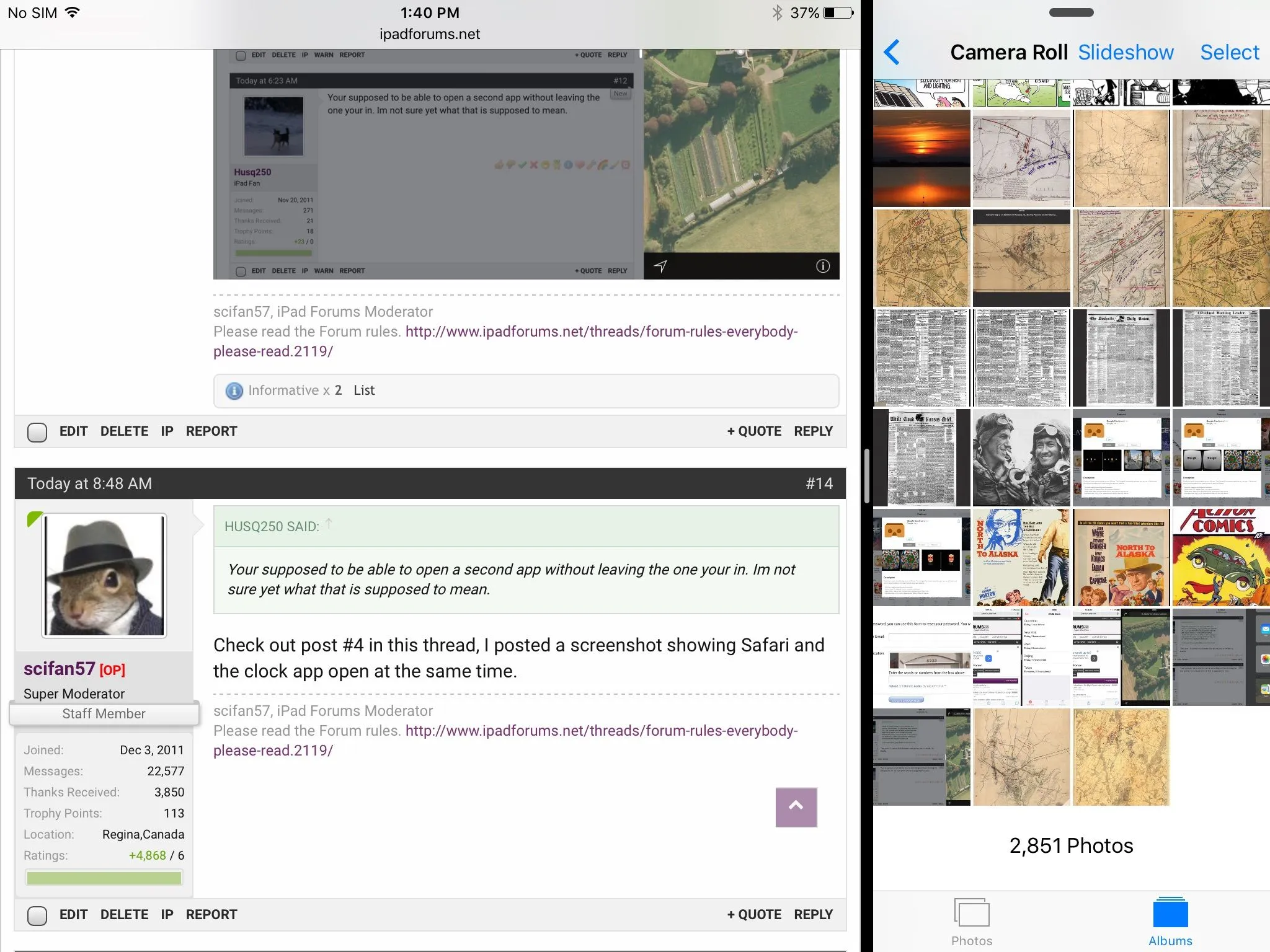This screenshot has height=952, width=1270.
Task: Click the Informative rating icon
Action: (x=234, y=391)
